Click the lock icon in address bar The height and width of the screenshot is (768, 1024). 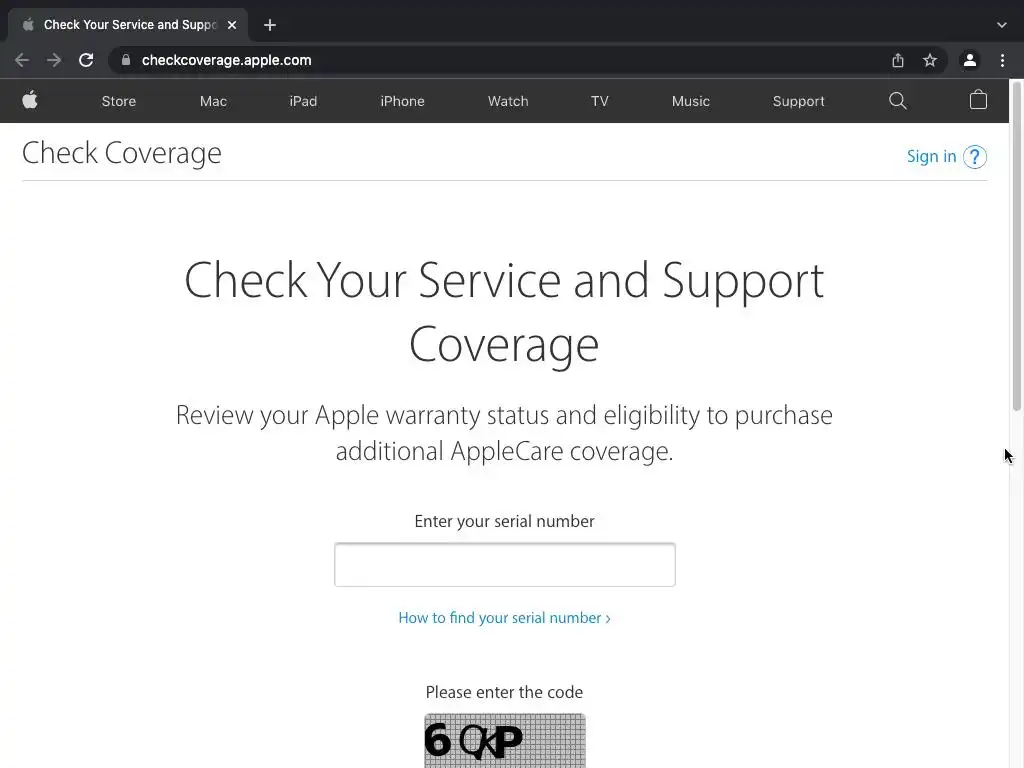(126, 60)
